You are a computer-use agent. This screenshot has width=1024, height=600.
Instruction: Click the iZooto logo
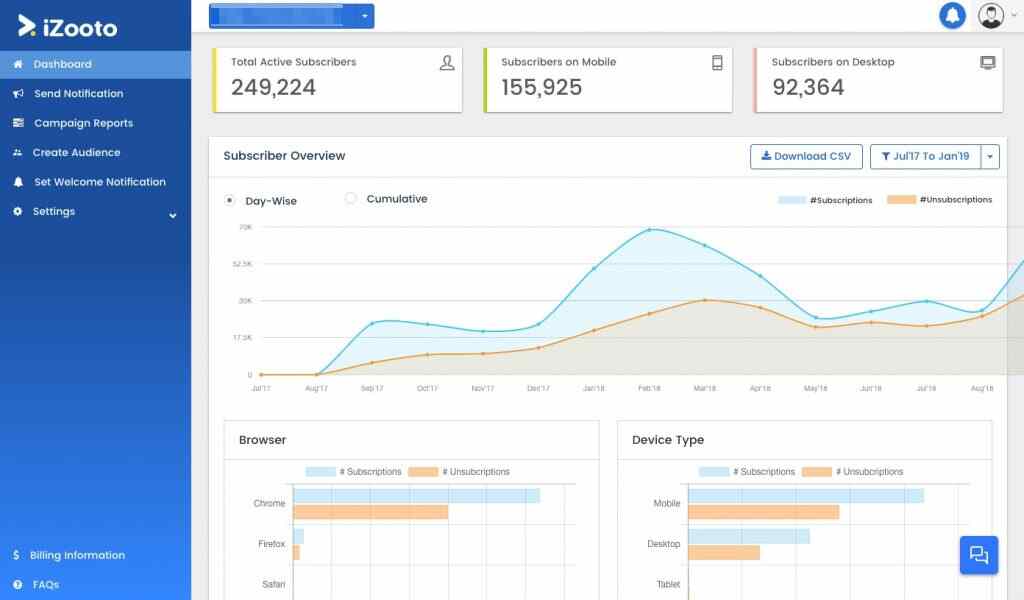coord(68,26)
